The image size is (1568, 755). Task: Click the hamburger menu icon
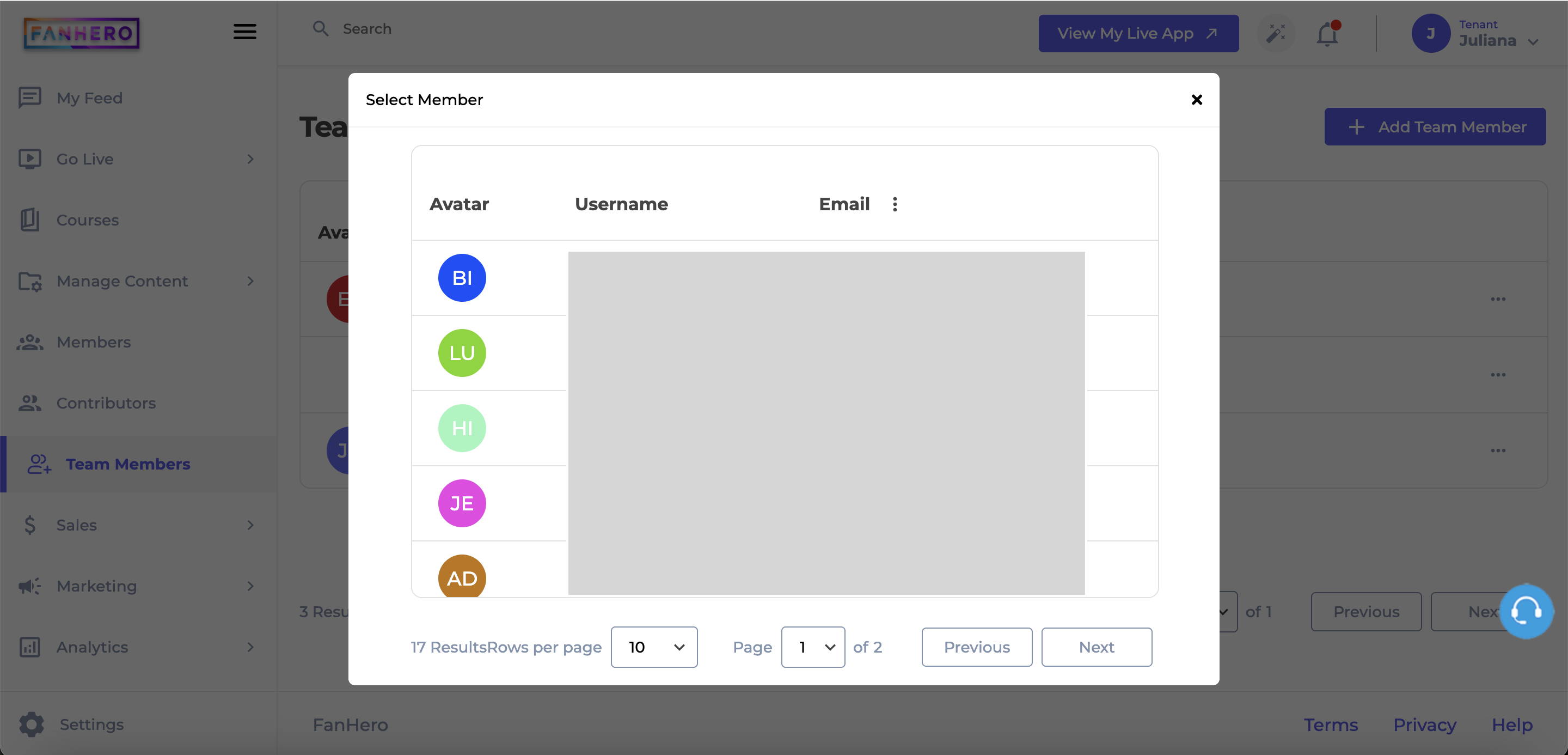point(244,32)
